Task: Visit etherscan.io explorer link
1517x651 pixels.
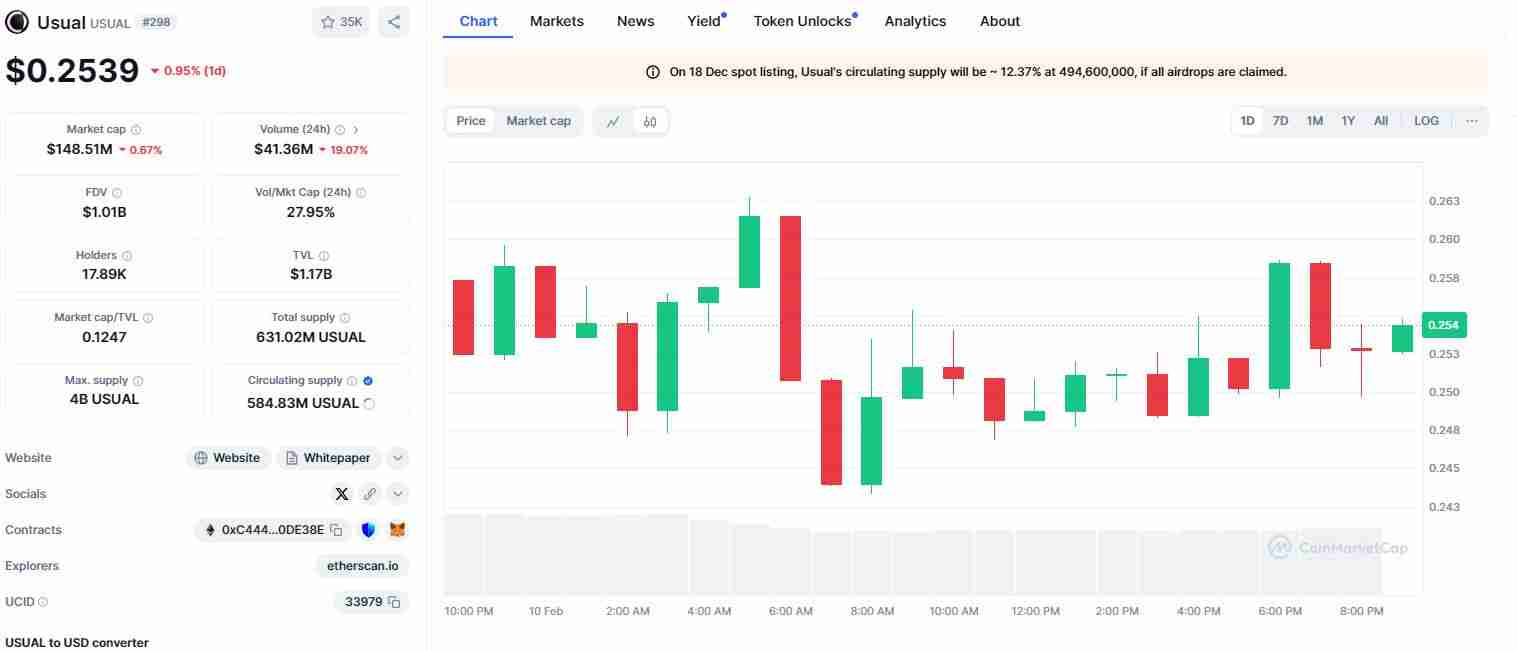Action: (362, 566)
